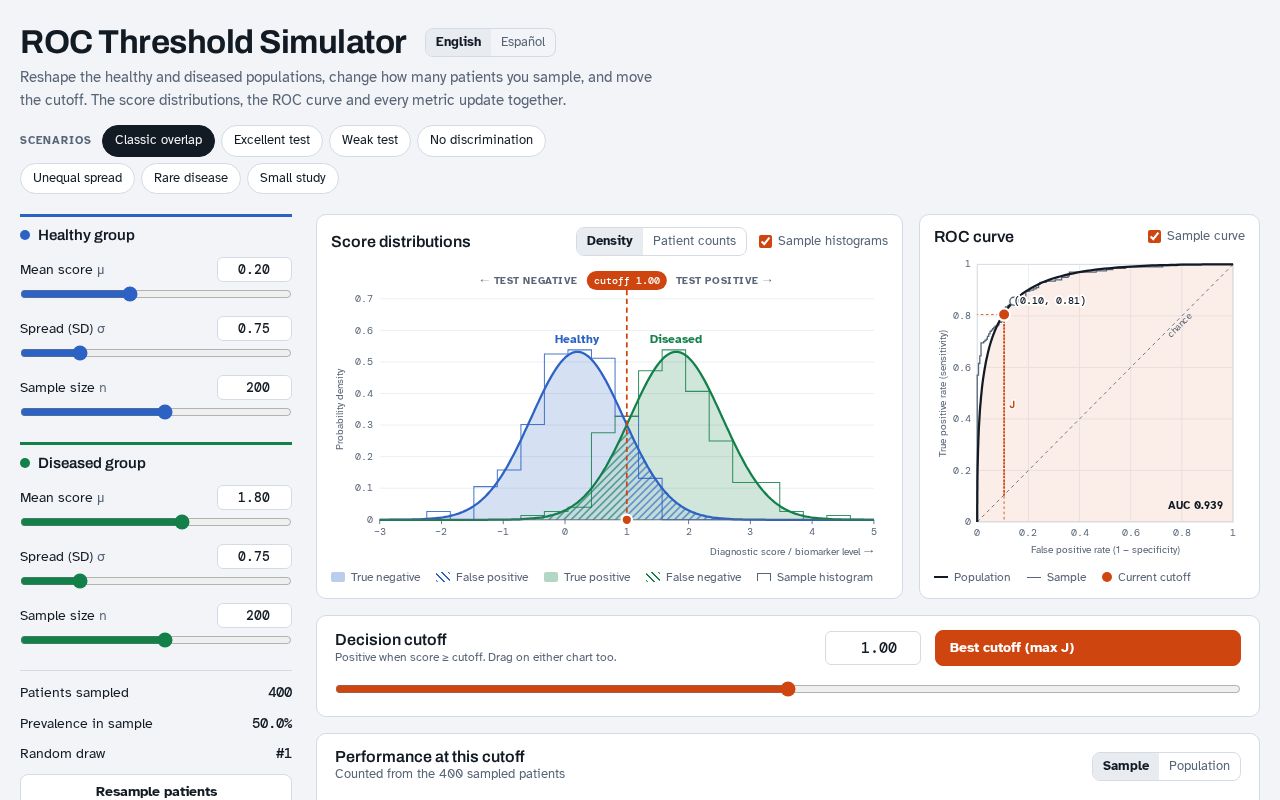Select the Excellent test scenario
Screen dimensions: 1280x800
point(272,140)
